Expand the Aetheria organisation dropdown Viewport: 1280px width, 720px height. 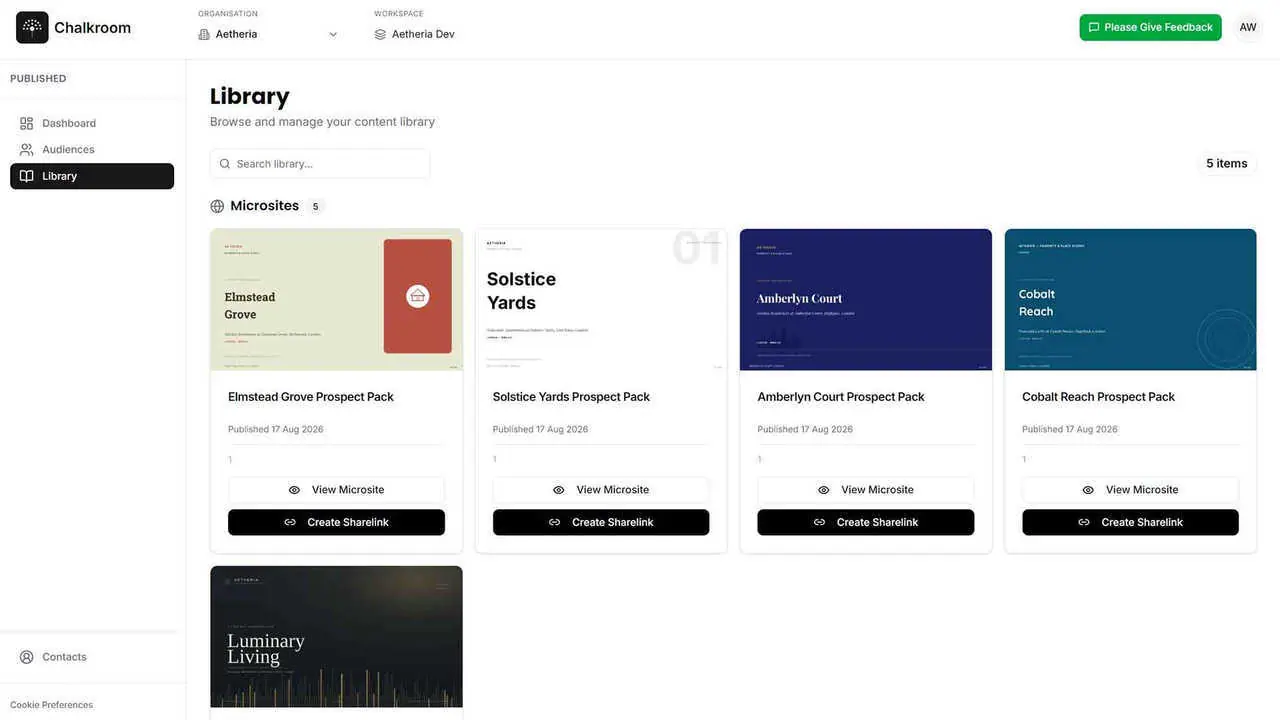coord(268,34)
